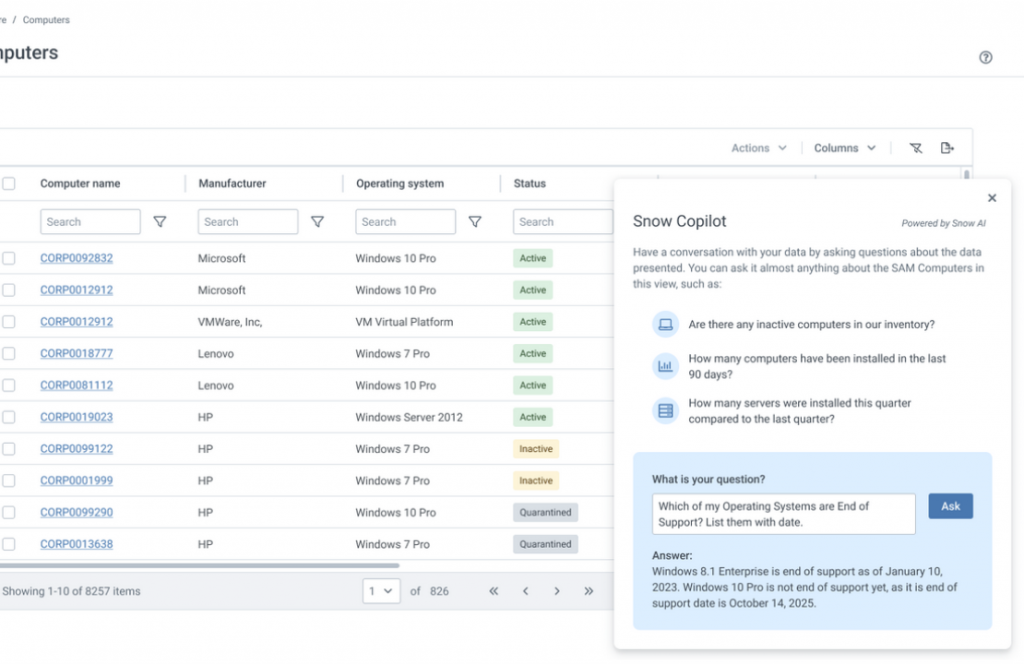The height and width of the screenshot is (664, 1024).
Task: Open the filter icon for Manufacturer column
Action: tap(317, 221)
